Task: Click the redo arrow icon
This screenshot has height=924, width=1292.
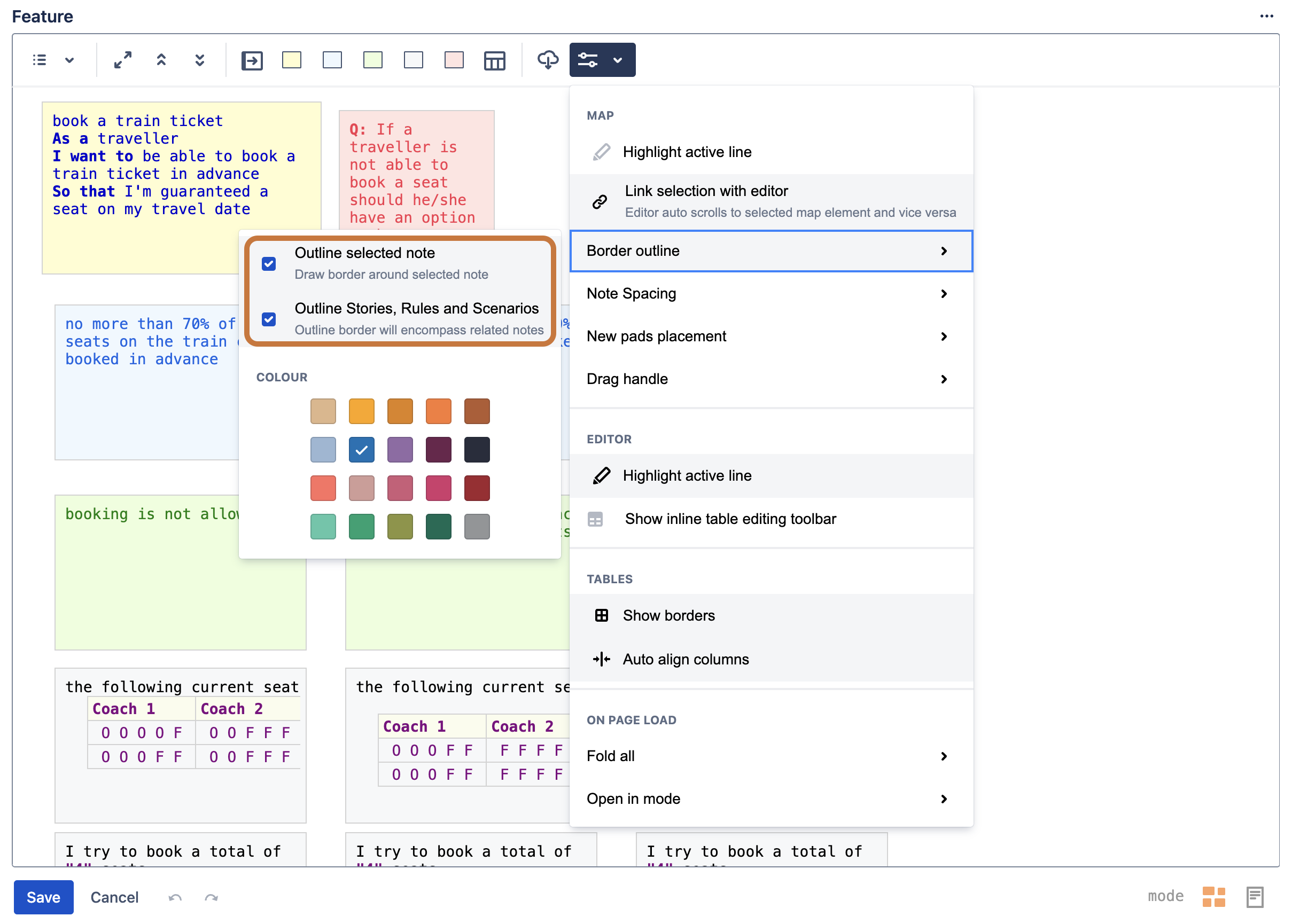Action: point(211,898)
